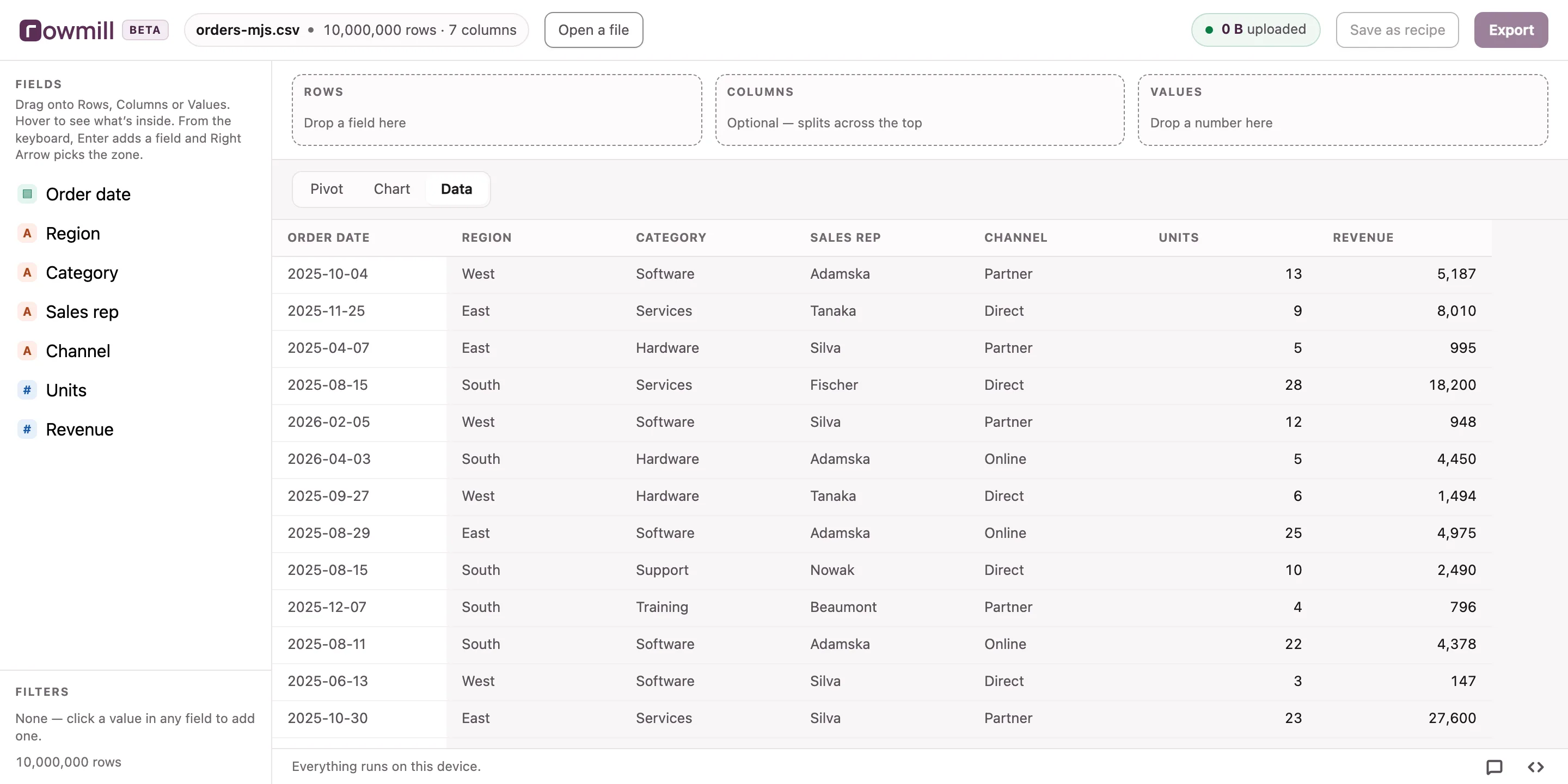
Task: Switch to the Pivot tab
Action: 326,189
